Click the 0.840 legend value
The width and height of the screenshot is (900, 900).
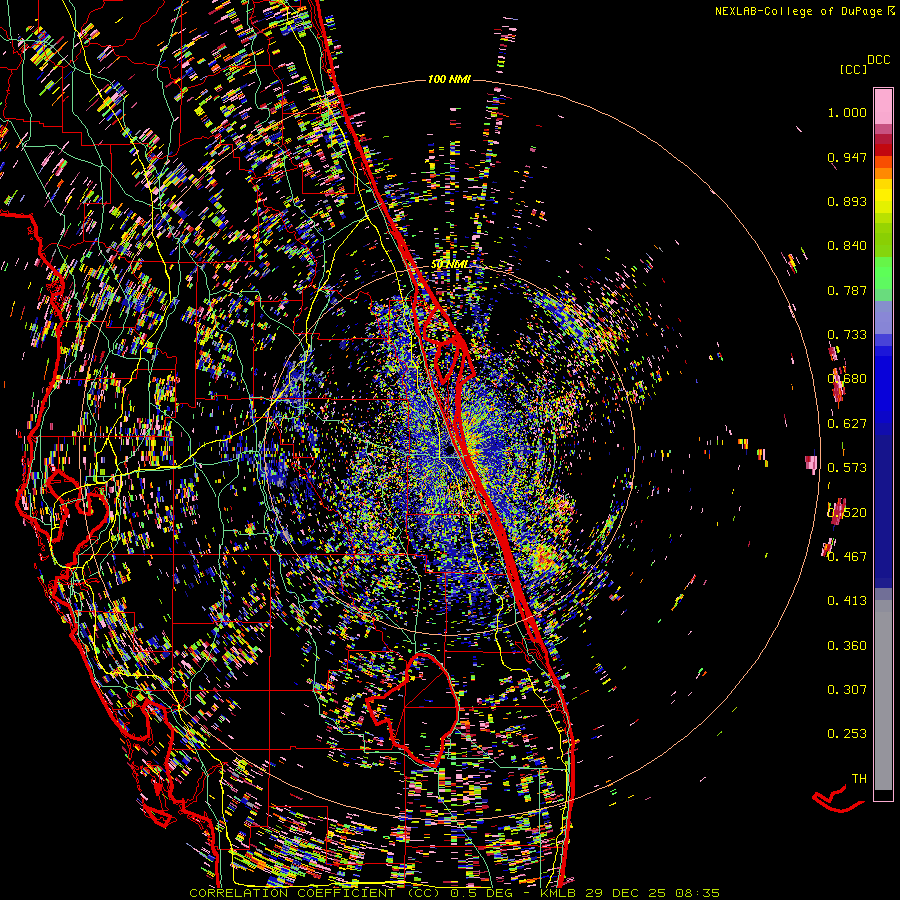click(847, 246)
